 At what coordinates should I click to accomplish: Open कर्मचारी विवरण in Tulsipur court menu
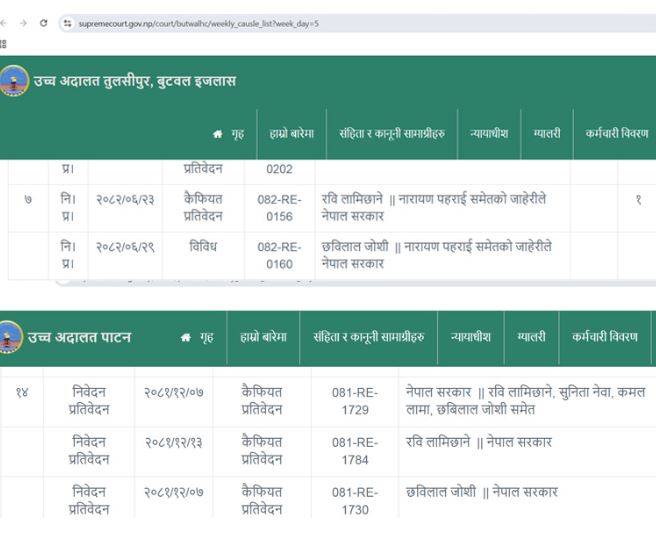coord(616,134)
